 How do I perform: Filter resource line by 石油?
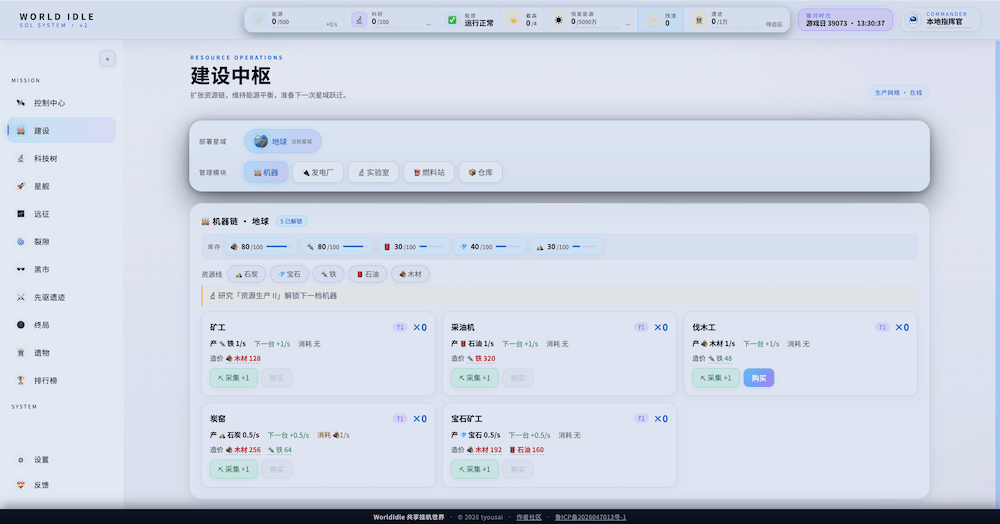[x=367, y=274]
